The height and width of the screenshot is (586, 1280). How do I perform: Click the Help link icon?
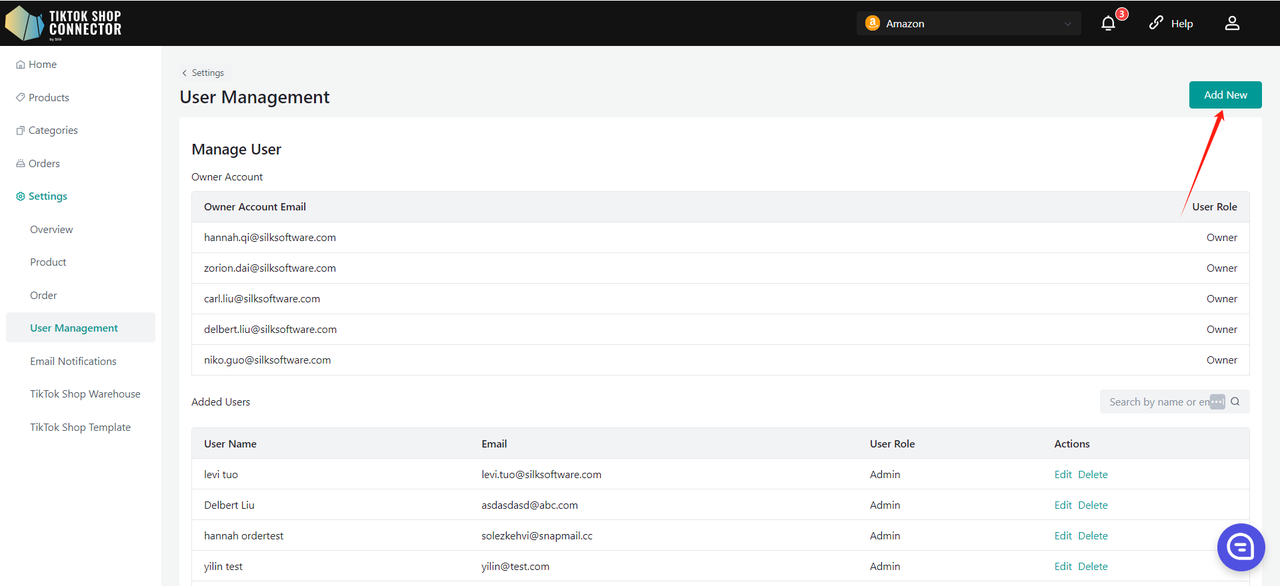1156,23
